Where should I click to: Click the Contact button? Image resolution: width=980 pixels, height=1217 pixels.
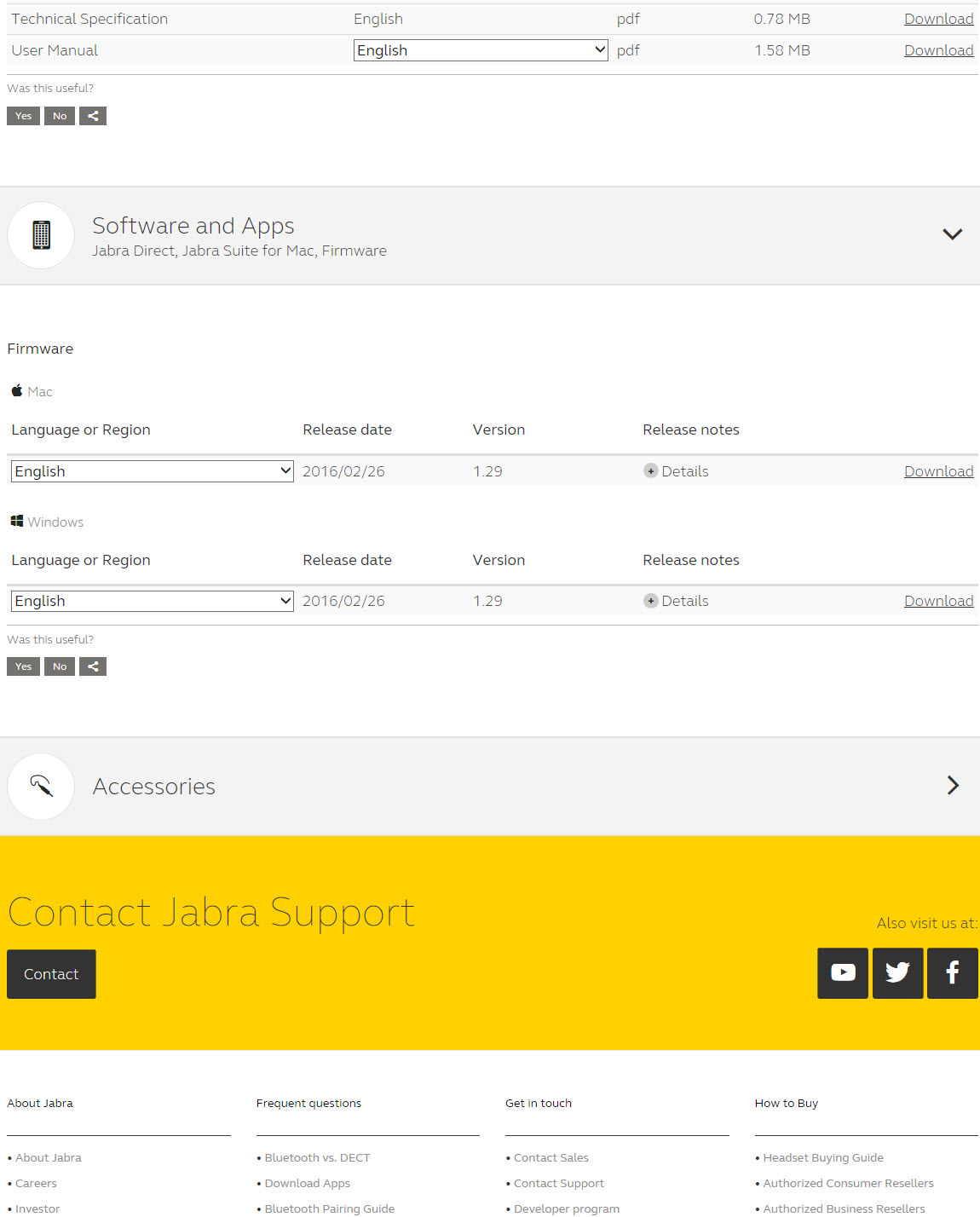click(x=51, y=974)
